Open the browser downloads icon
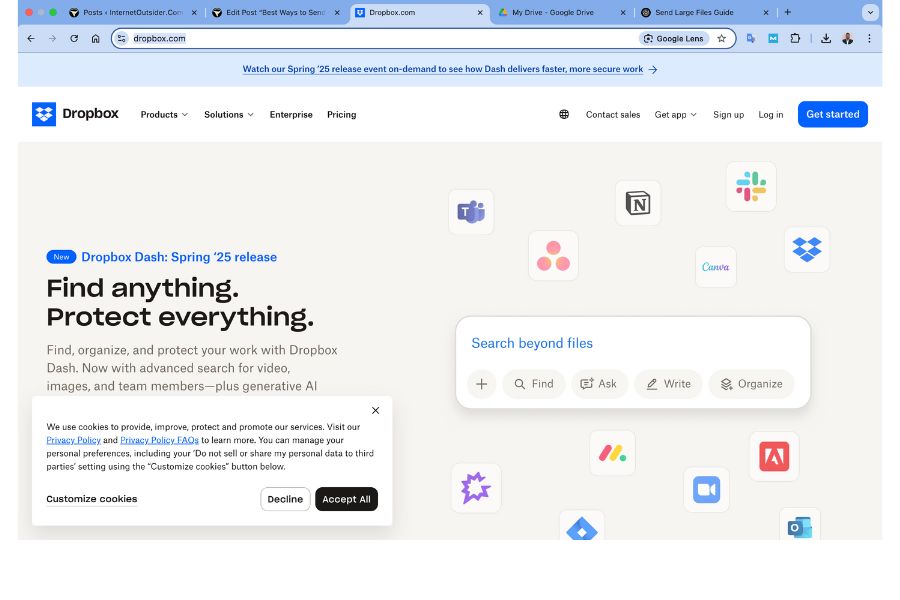 pos(826,38)
